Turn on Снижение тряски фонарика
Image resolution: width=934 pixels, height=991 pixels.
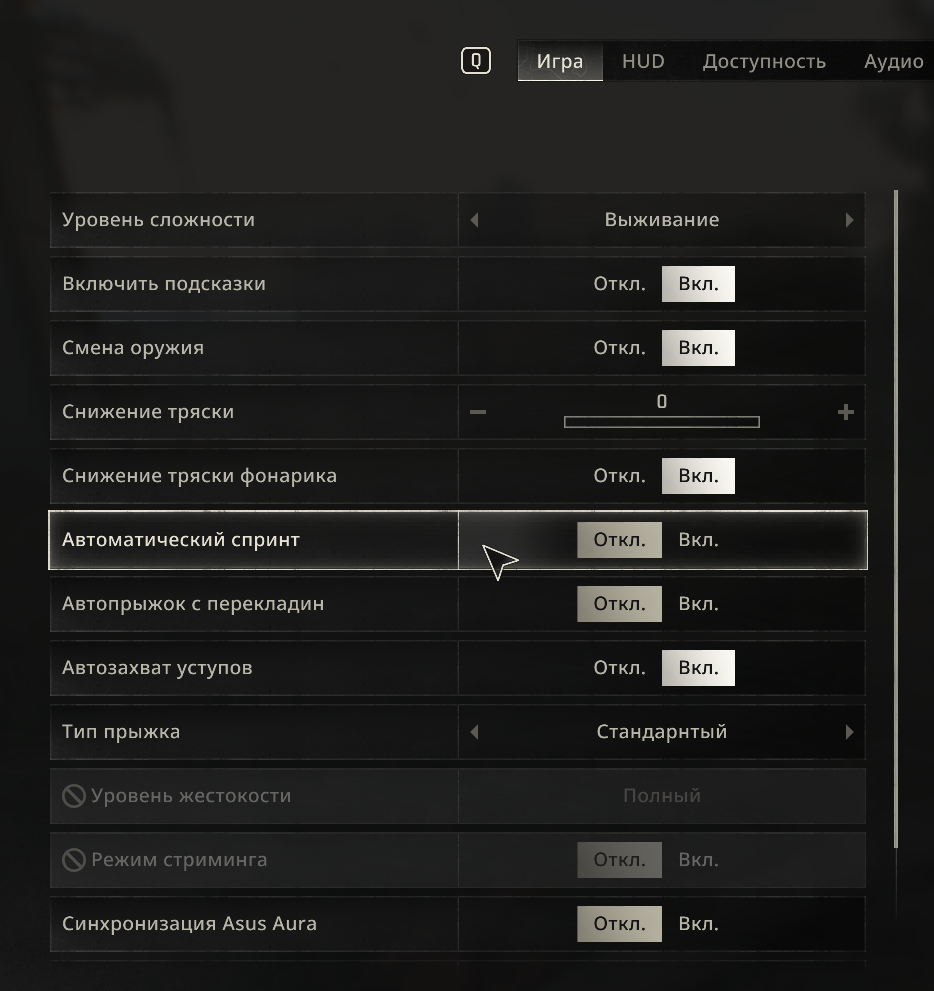(698, 476)
